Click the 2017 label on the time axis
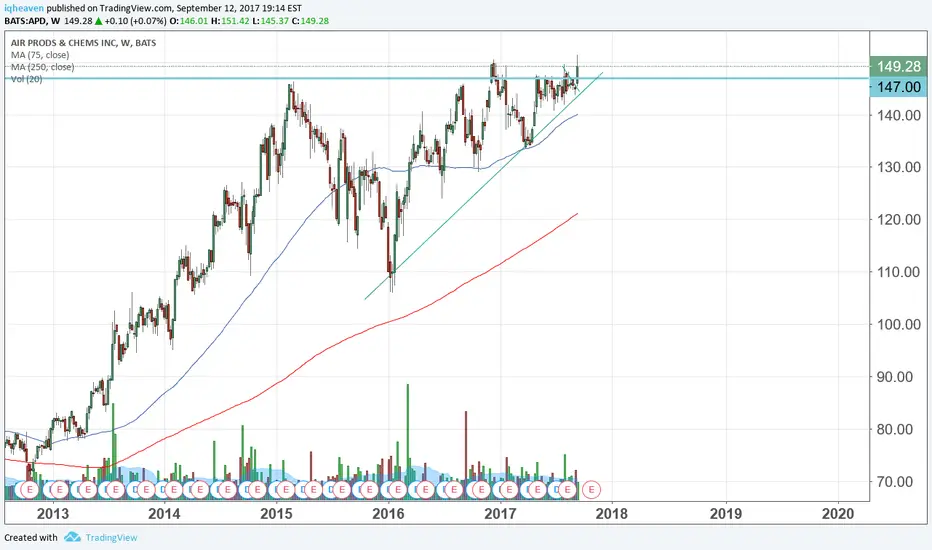This screenshot has width=932, height=550. 500,513
